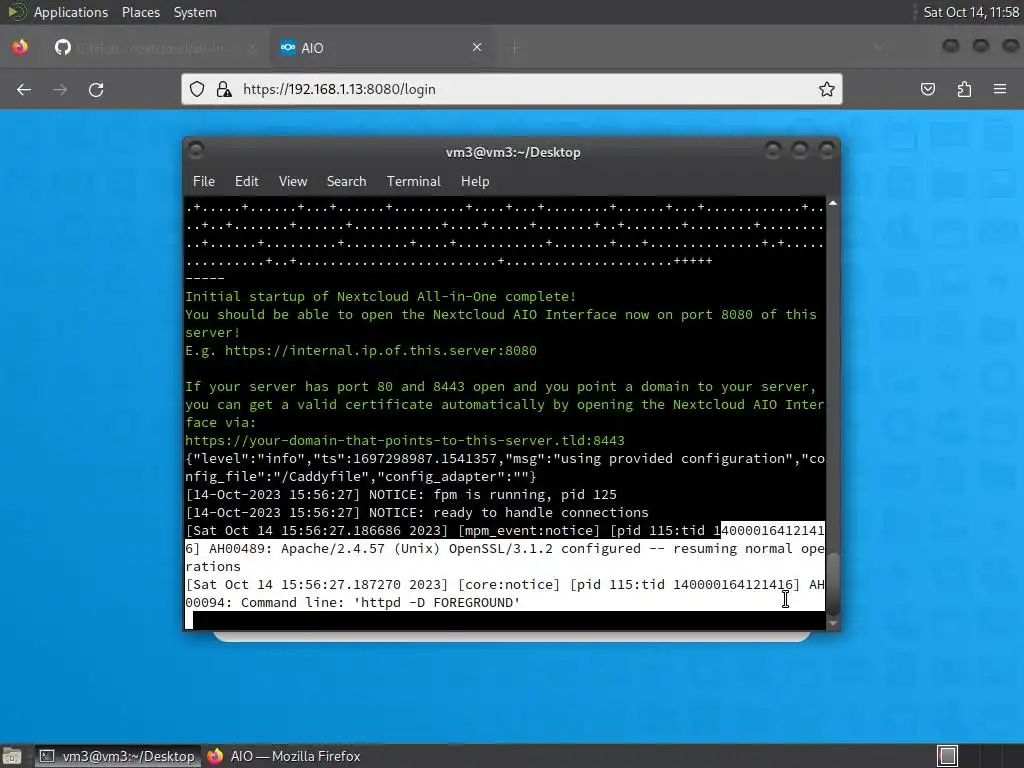Click the clock showing Sat Oct 14, 11:58

pos(971,12)
